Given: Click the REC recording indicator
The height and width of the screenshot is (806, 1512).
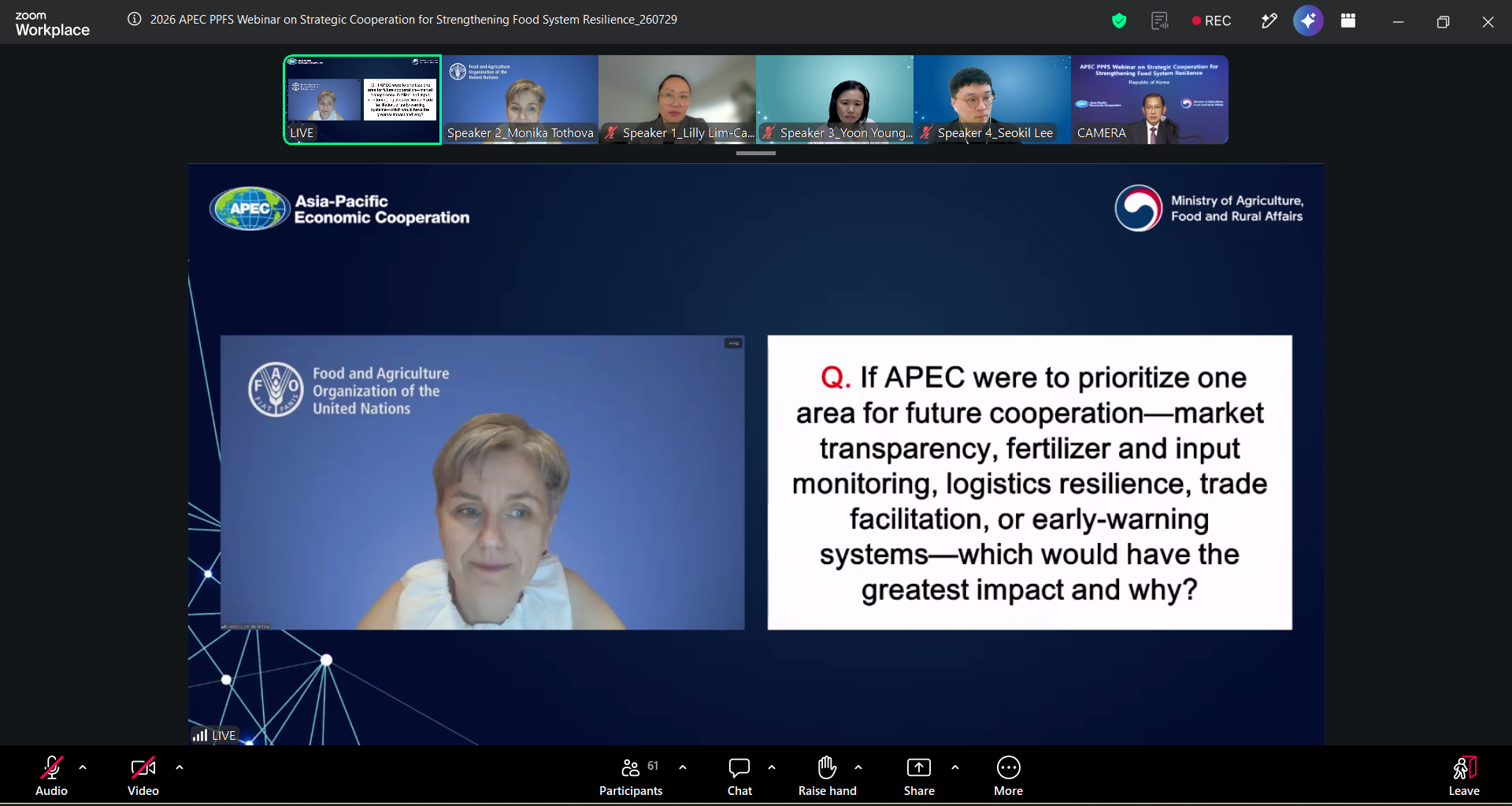Looking at the screenshot, I should point(1211,21).
